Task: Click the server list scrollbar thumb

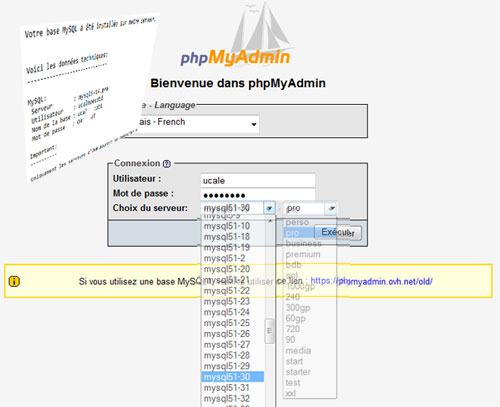Action: (x=269, y=331)
